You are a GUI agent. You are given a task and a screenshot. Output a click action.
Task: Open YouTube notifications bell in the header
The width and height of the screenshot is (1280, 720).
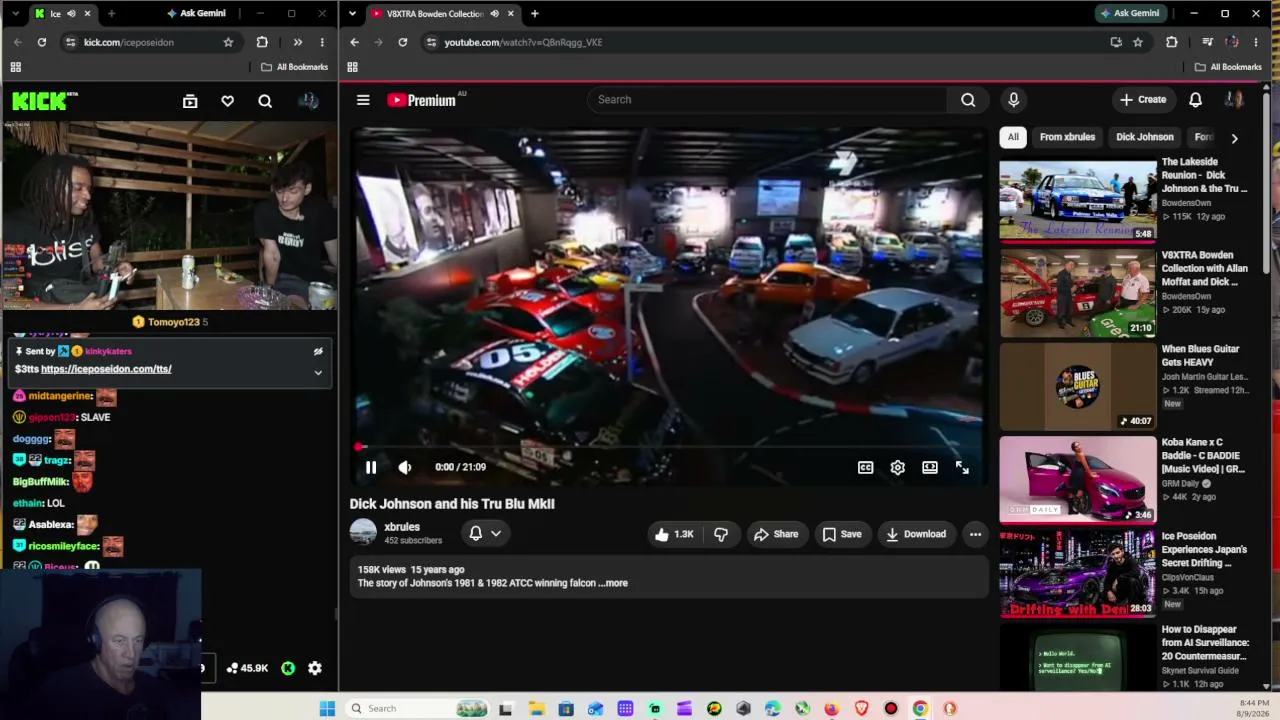[1195, 100]
